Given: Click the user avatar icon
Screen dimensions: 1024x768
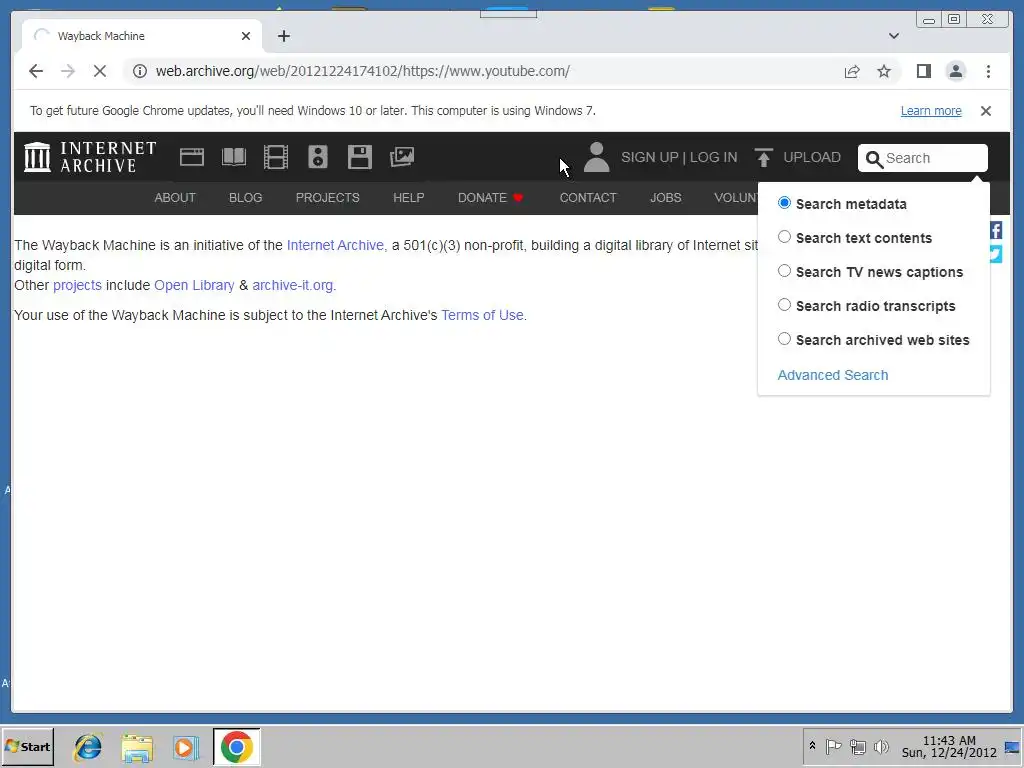Looking at the screenshot, I should 596,157.
